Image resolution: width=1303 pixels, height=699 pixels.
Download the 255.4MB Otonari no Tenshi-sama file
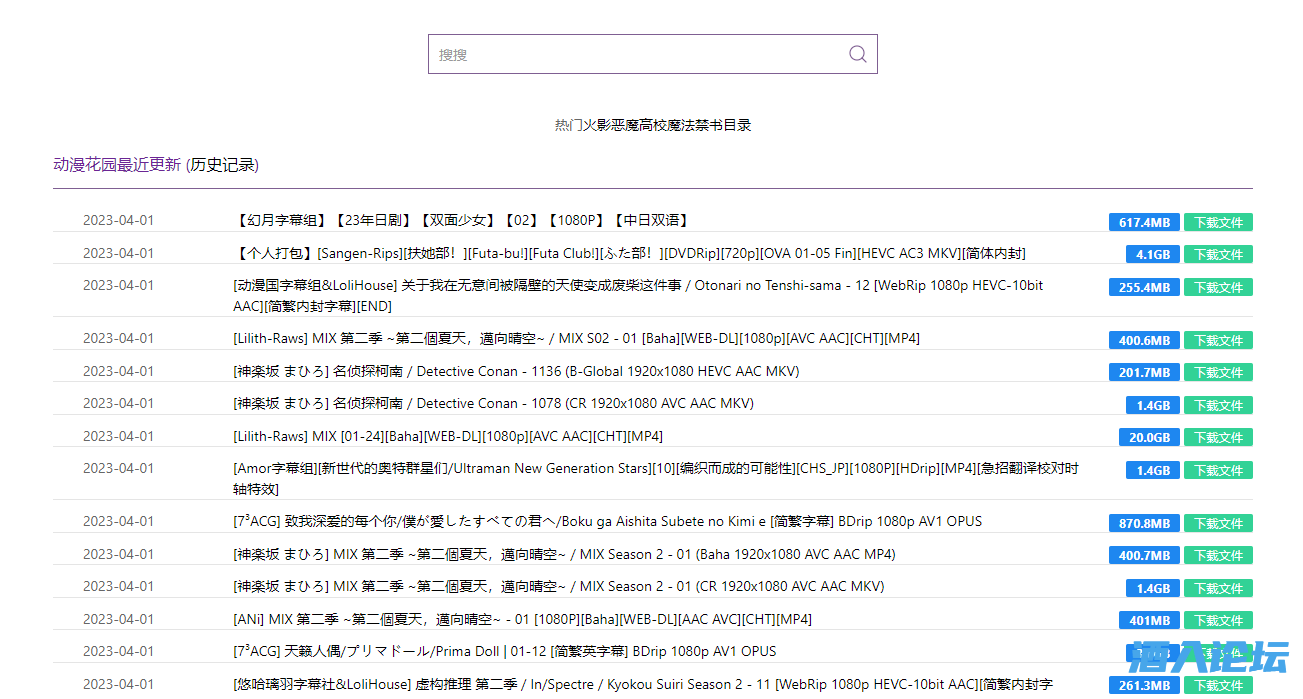tap(1218, 287)
